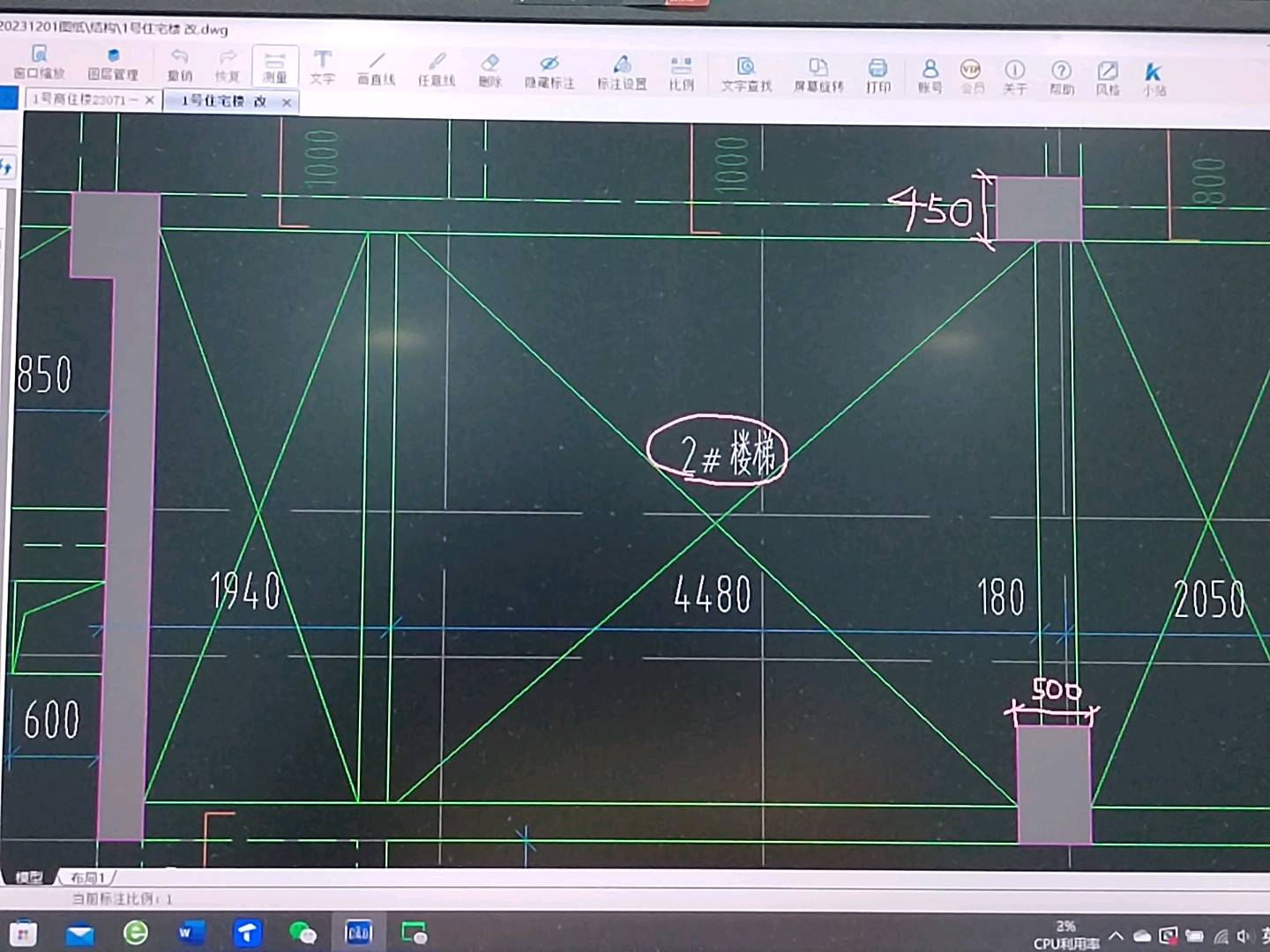Screen dimensions: 1270x952
Task: Switch to the 布局1 layout tab
Action: pos(87,878)
